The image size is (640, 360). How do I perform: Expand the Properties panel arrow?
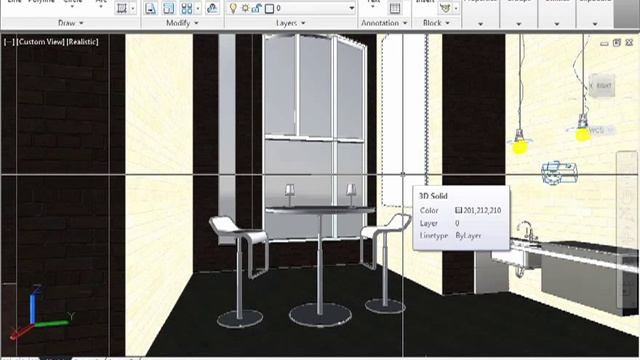click(480, 24)
